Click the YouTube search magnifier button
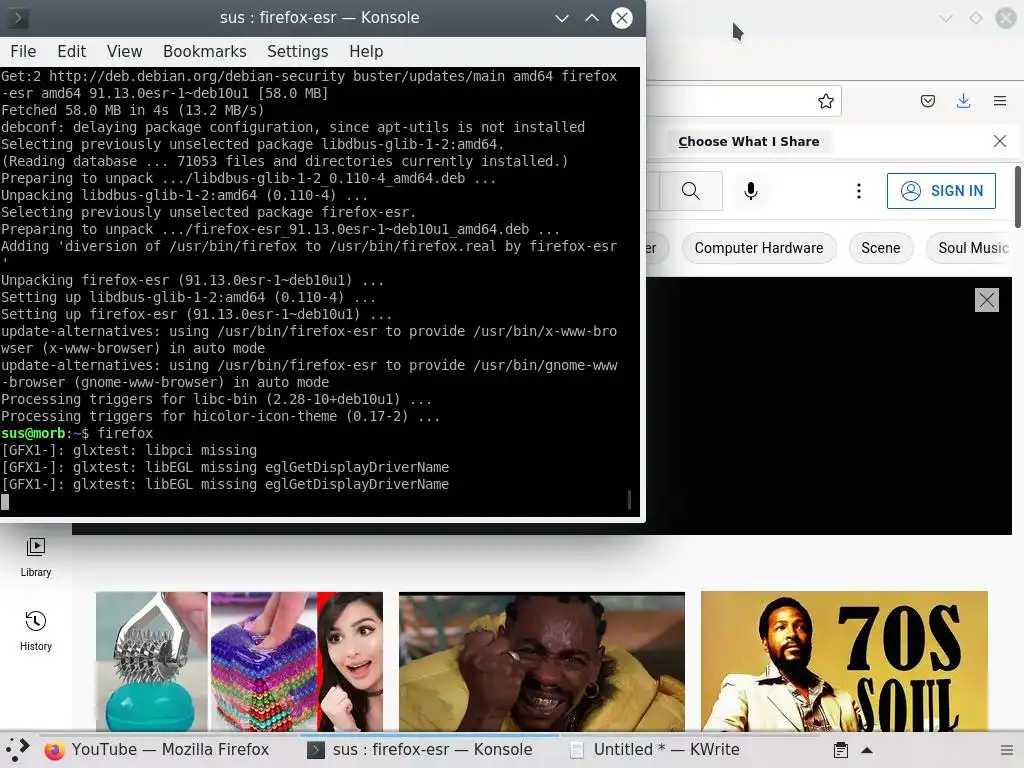Image resolution: width=1024 pixels, height=768 pixels. [690, 191]
